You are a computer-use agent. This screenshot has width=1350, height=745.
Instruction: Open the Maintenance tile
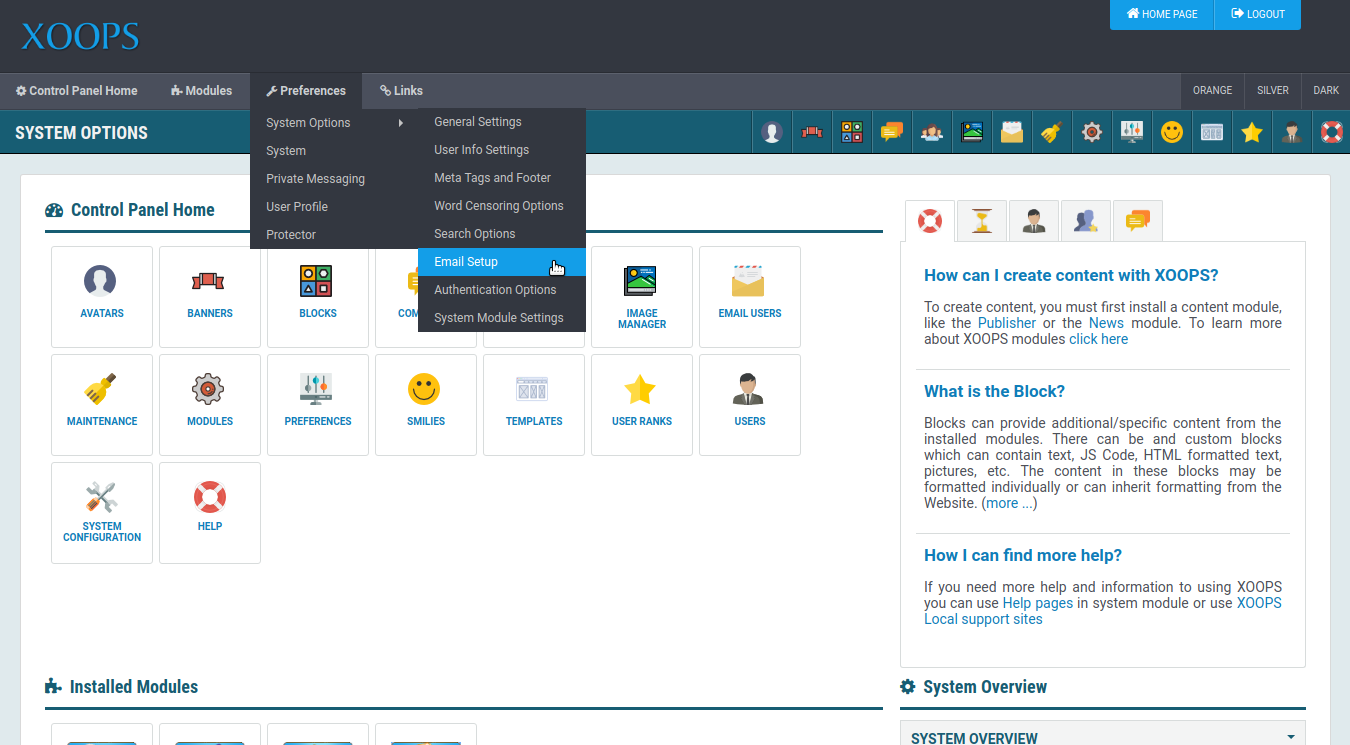click(x=102, y=405)
